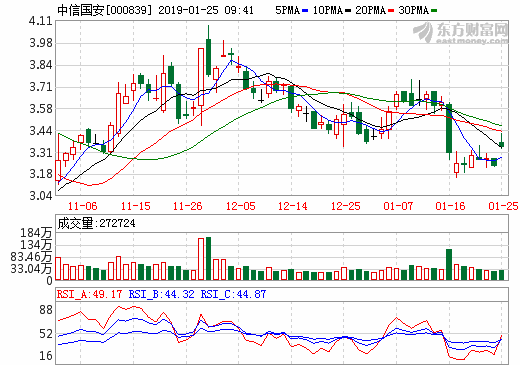Click the 134万 volume axis label
The width and height of the screenshot is (520, 365).
[x=36, y=245]
